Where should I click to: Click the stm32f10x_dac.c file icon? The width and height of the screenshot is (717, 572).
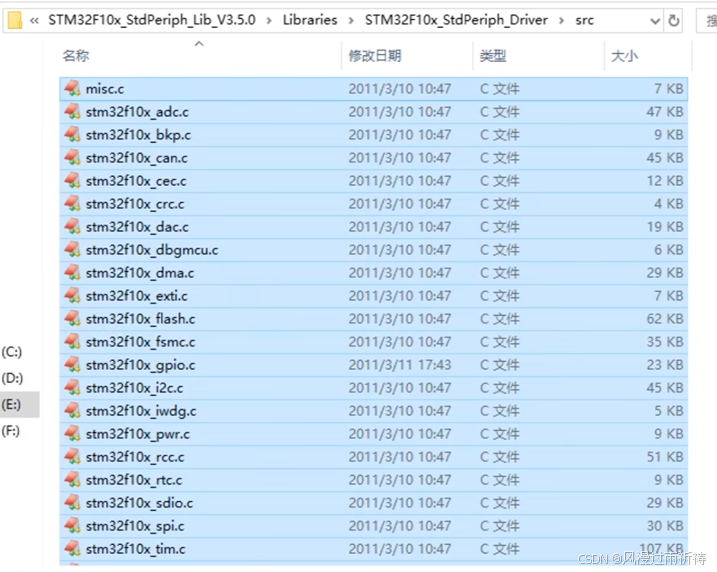click(x=72, y=226)
